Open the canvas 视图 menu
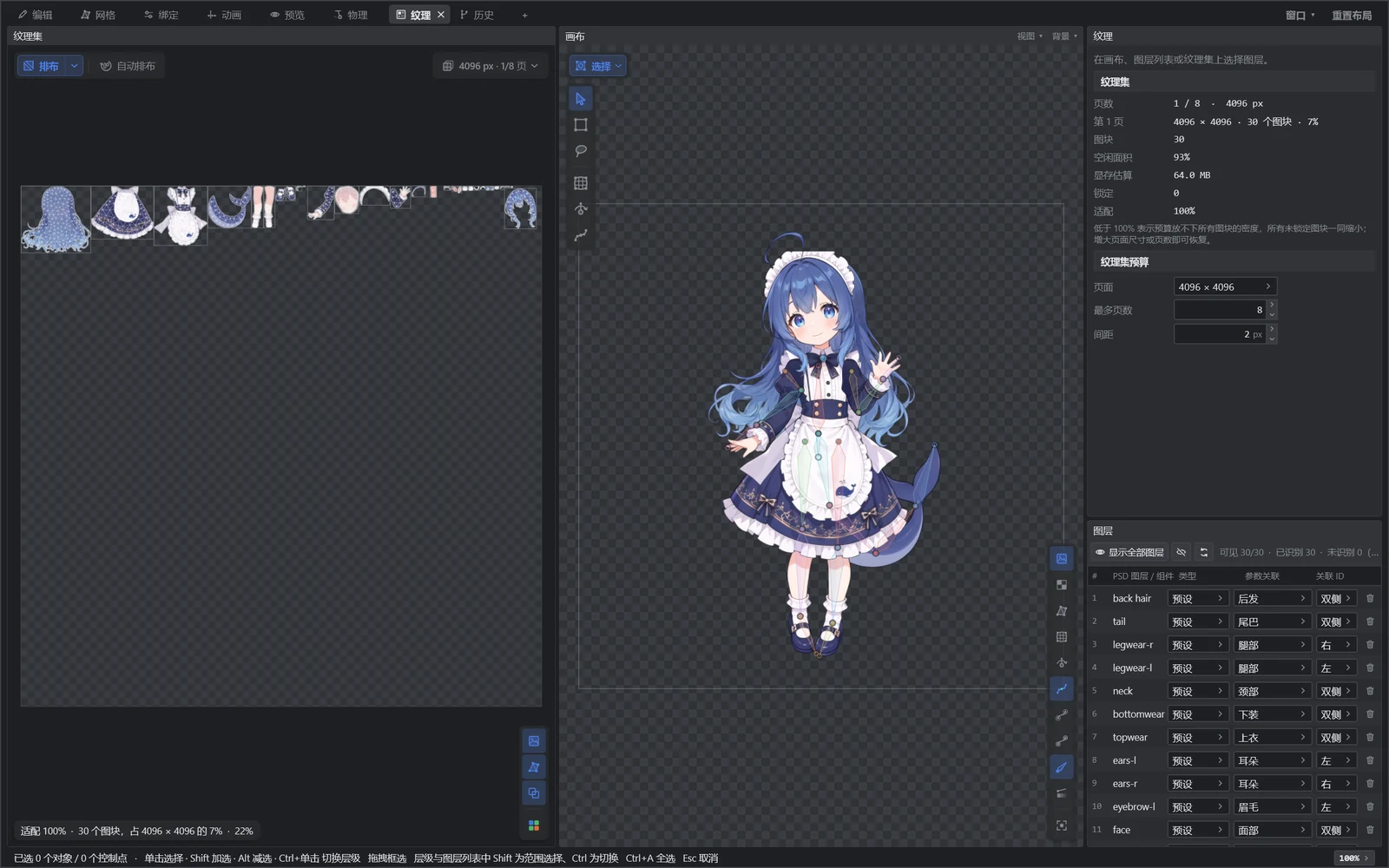The height and width of the screenshot is (868, 1389). [x=1030, y=36]
